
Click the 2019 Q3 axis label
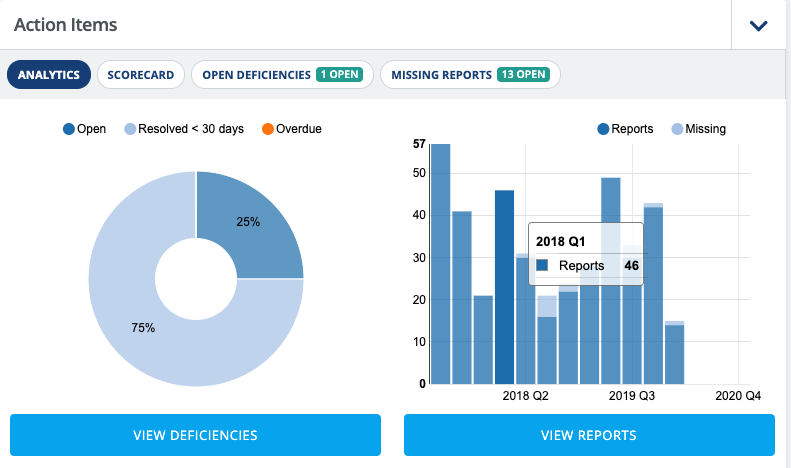tap(632, 396)
